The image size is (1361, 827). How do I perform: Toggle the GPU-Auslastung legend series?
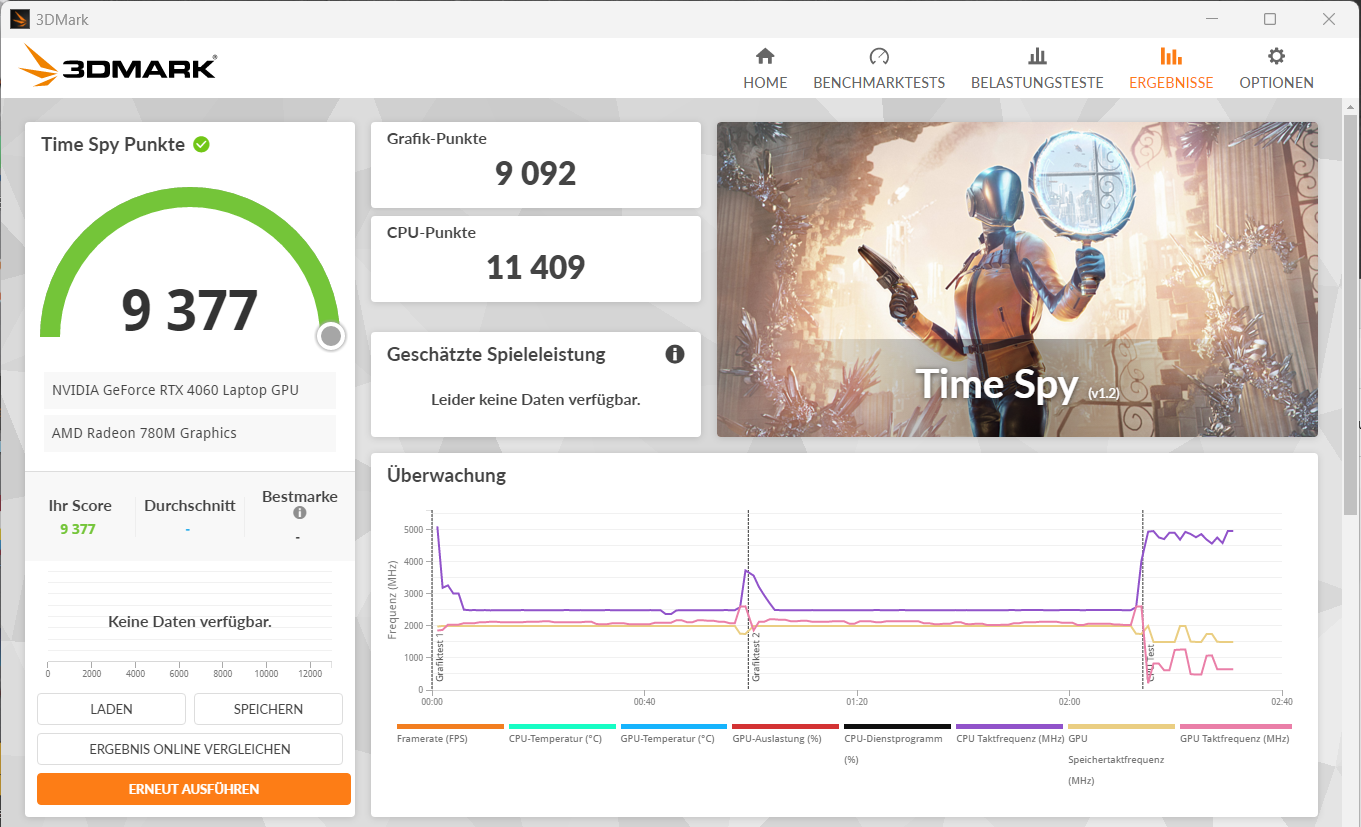tap(776, 738)
